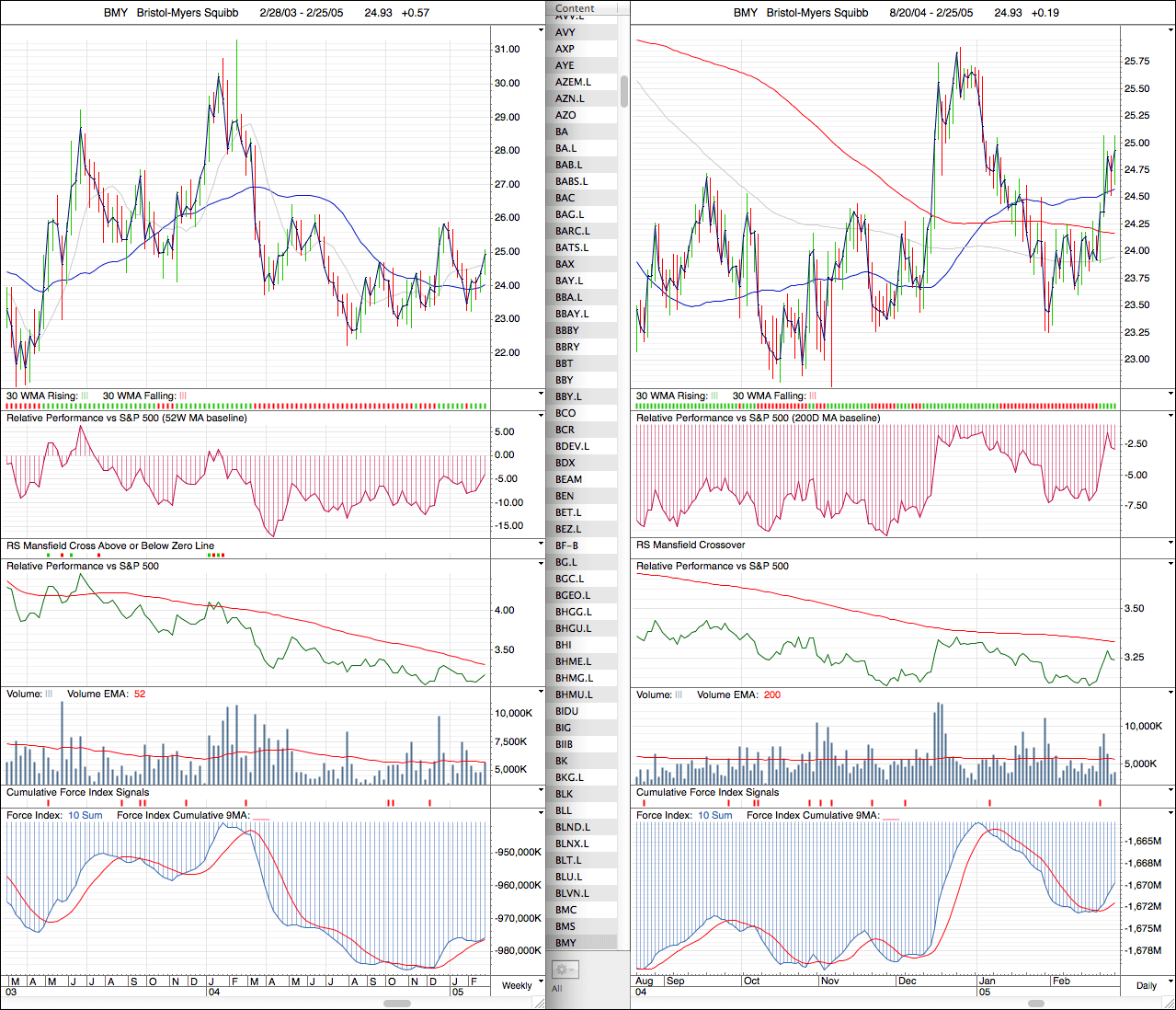Click the daily chart title BMY 8/20/04 - 2/25/05
The image size is (1176, 1010).
896,13
